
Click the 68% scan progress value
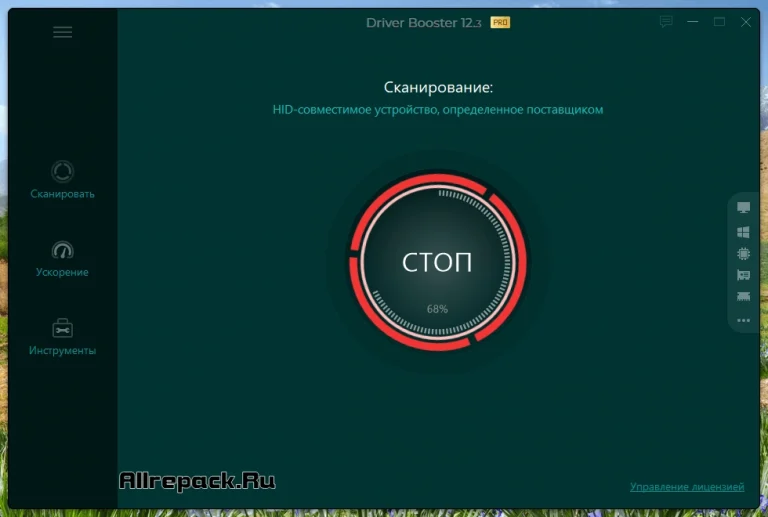click(437, 309)
